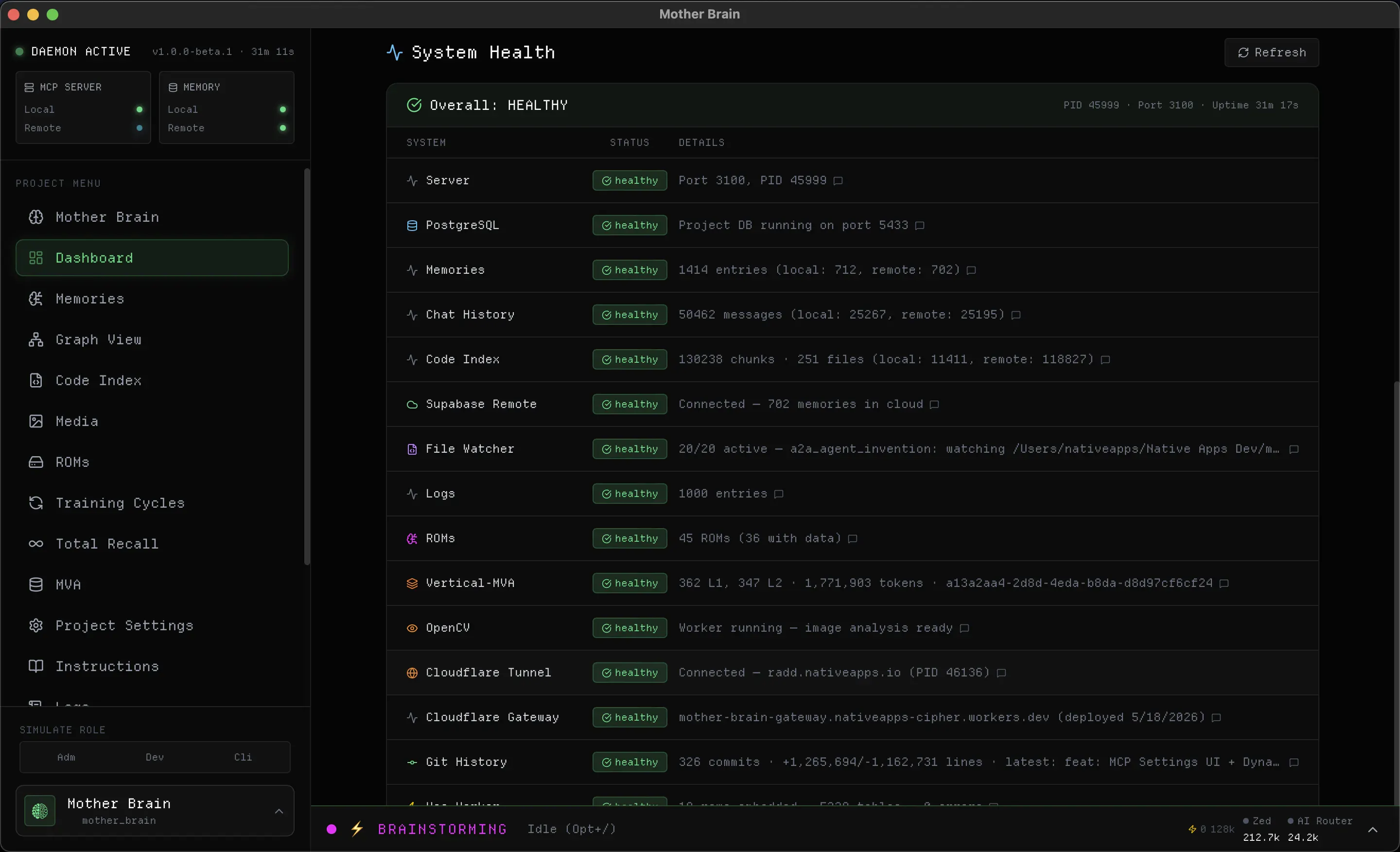Expand the File Watcher truncated details

coord(1294,449)
